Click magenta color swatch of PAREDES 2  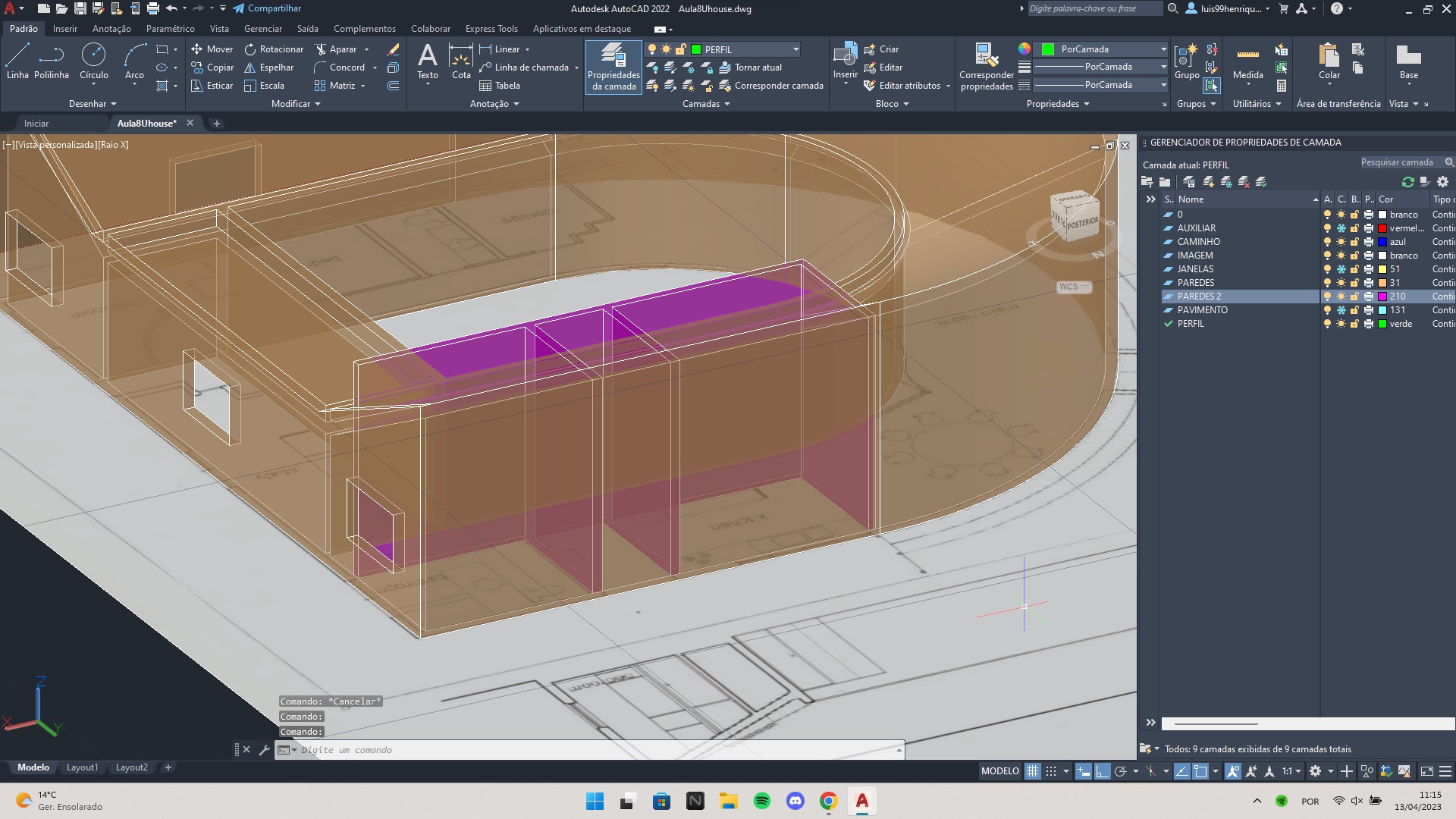1382,297
